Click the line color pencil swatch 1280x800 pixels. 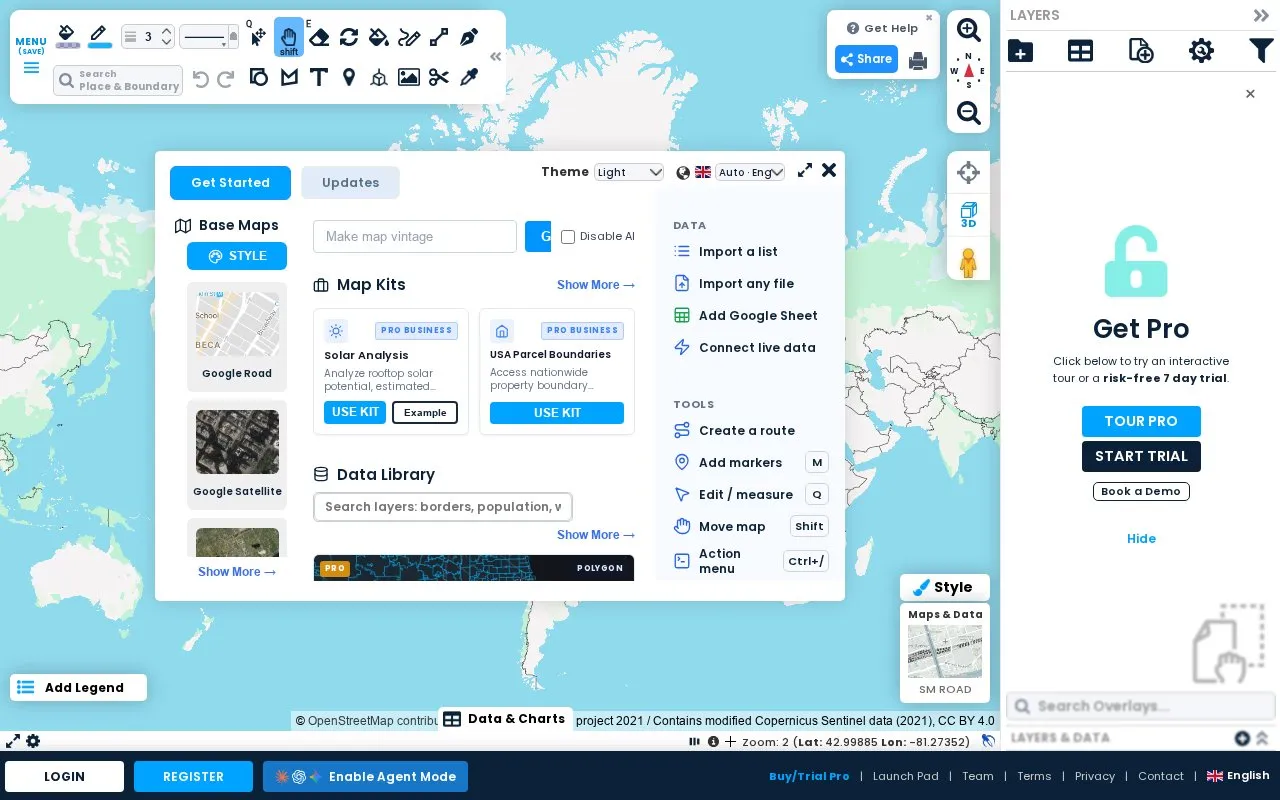coord(99,37)
